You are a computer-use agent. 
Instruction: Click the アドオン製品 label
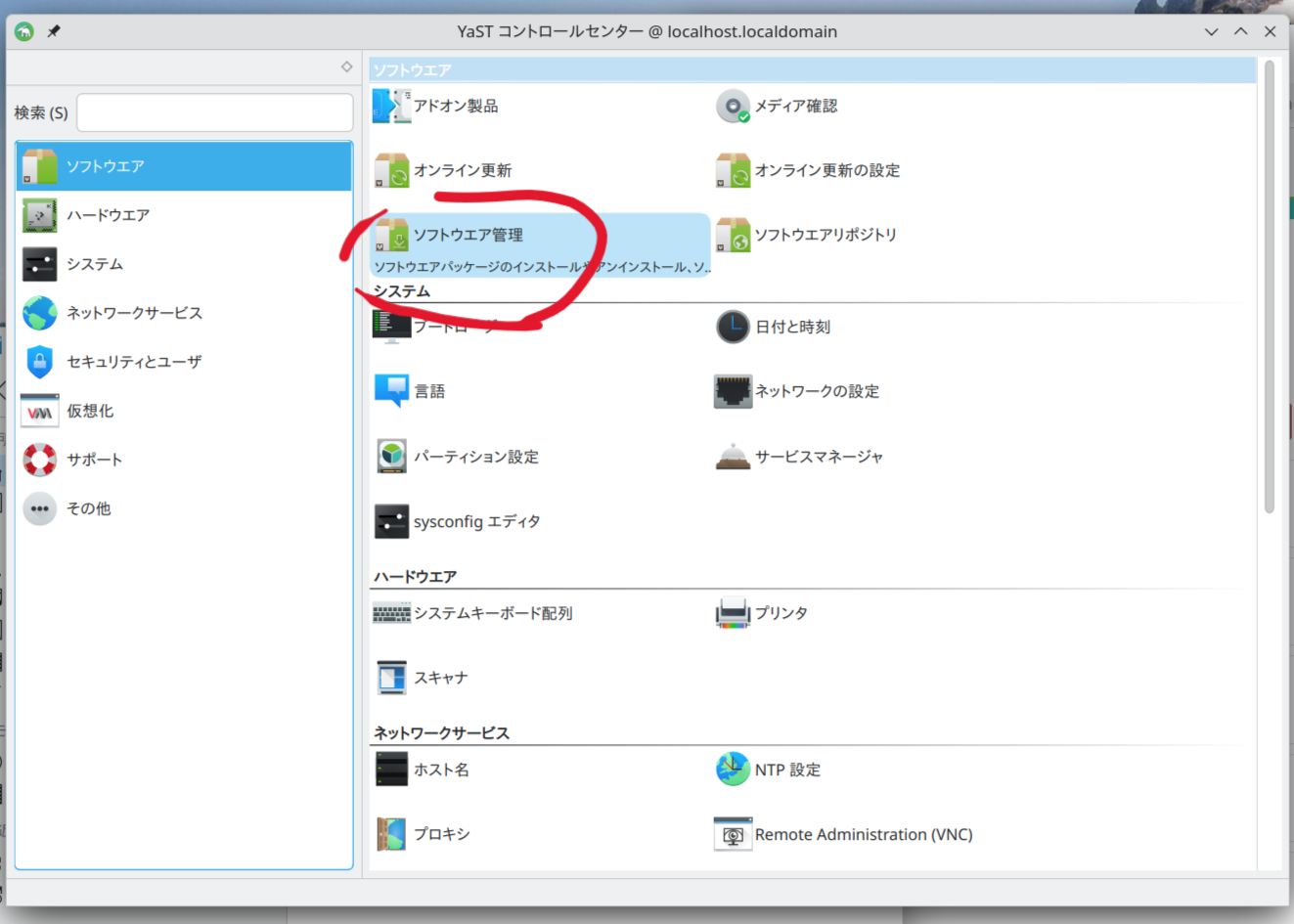coord(456,106)
